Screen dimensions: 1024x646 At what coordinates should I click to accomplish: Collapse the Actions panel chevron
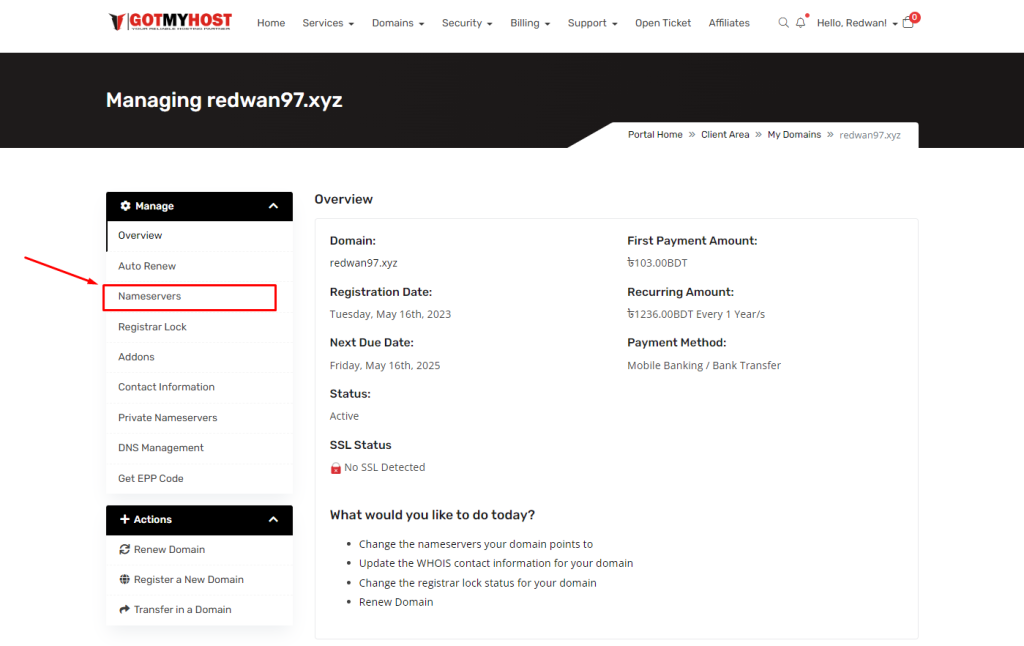[x=273, y=519]
